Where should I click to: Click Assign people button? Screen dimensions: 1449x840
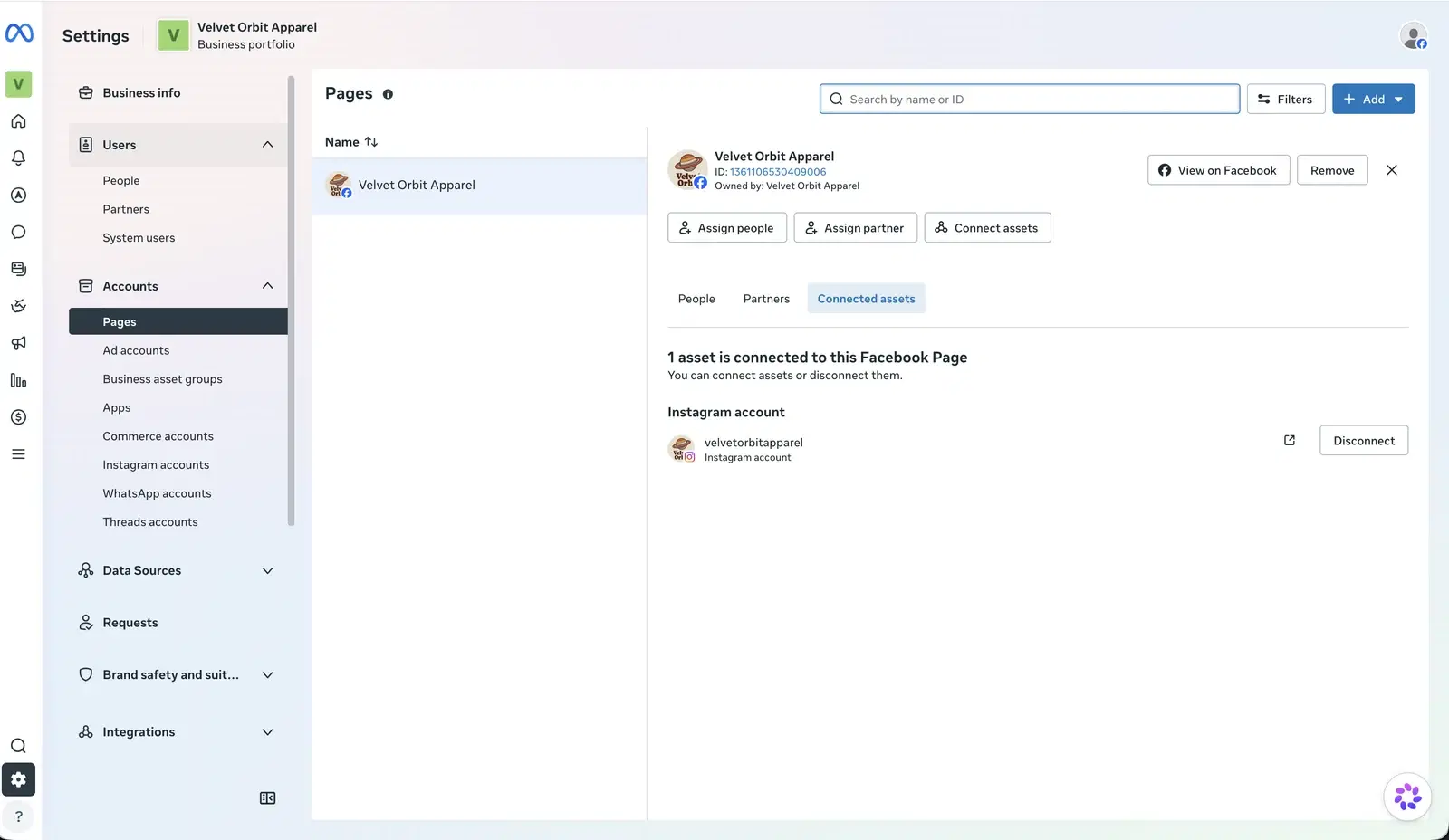point(726,228)
